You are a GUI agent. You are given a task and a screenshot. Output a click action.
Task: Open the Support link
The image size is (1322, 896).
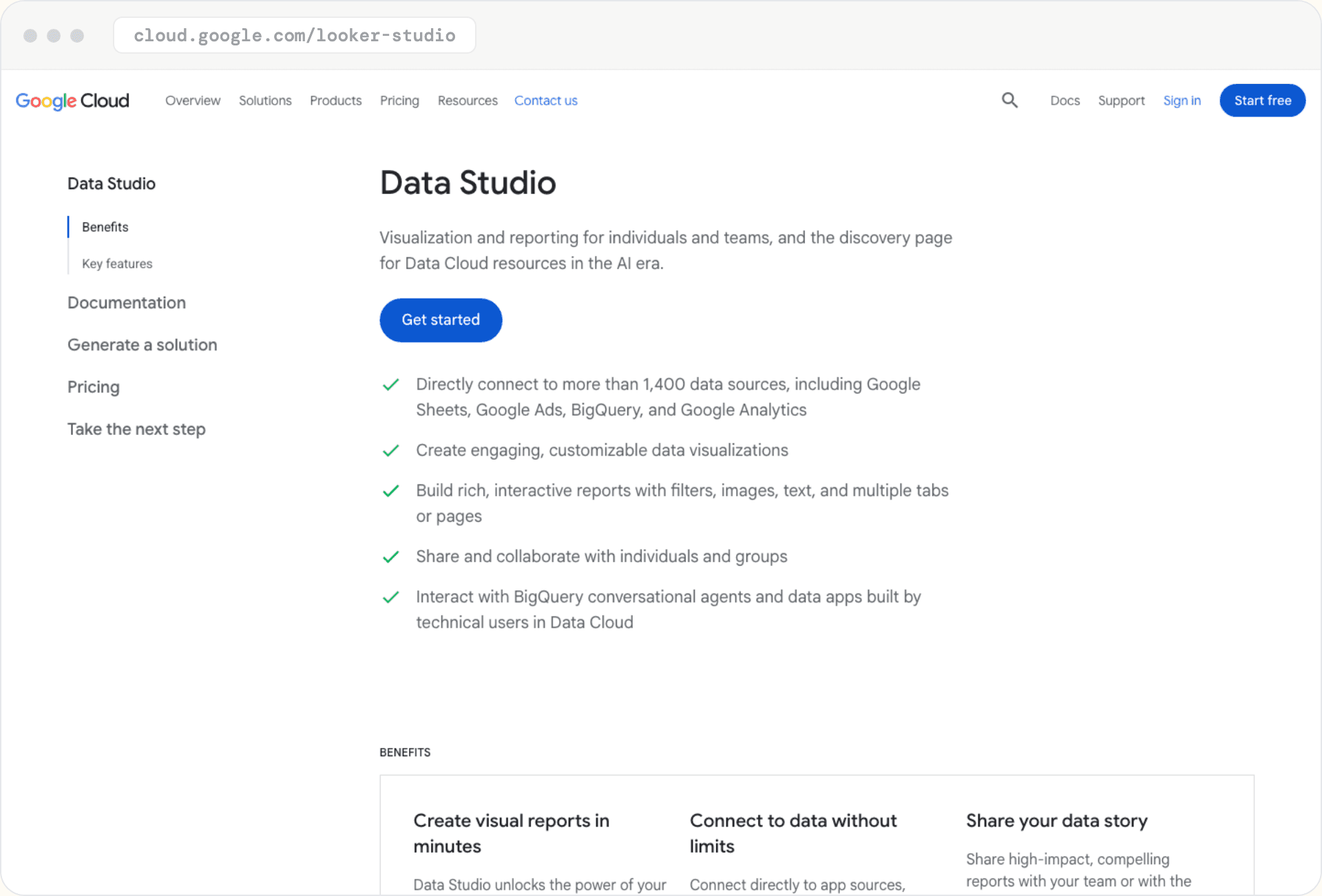point(1121,100)
